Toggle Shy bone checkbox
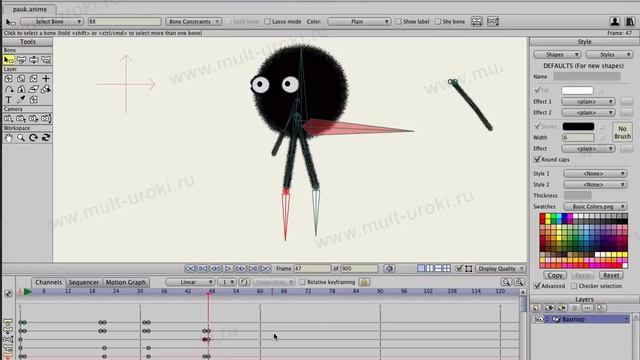 (x=438, y=21)
